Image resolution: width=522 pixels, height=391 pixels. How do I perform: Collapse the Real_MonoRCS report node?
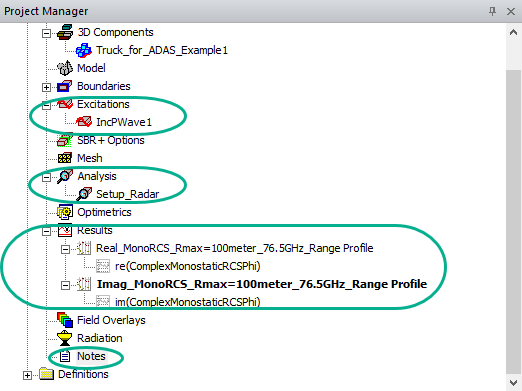coord(65,249)
